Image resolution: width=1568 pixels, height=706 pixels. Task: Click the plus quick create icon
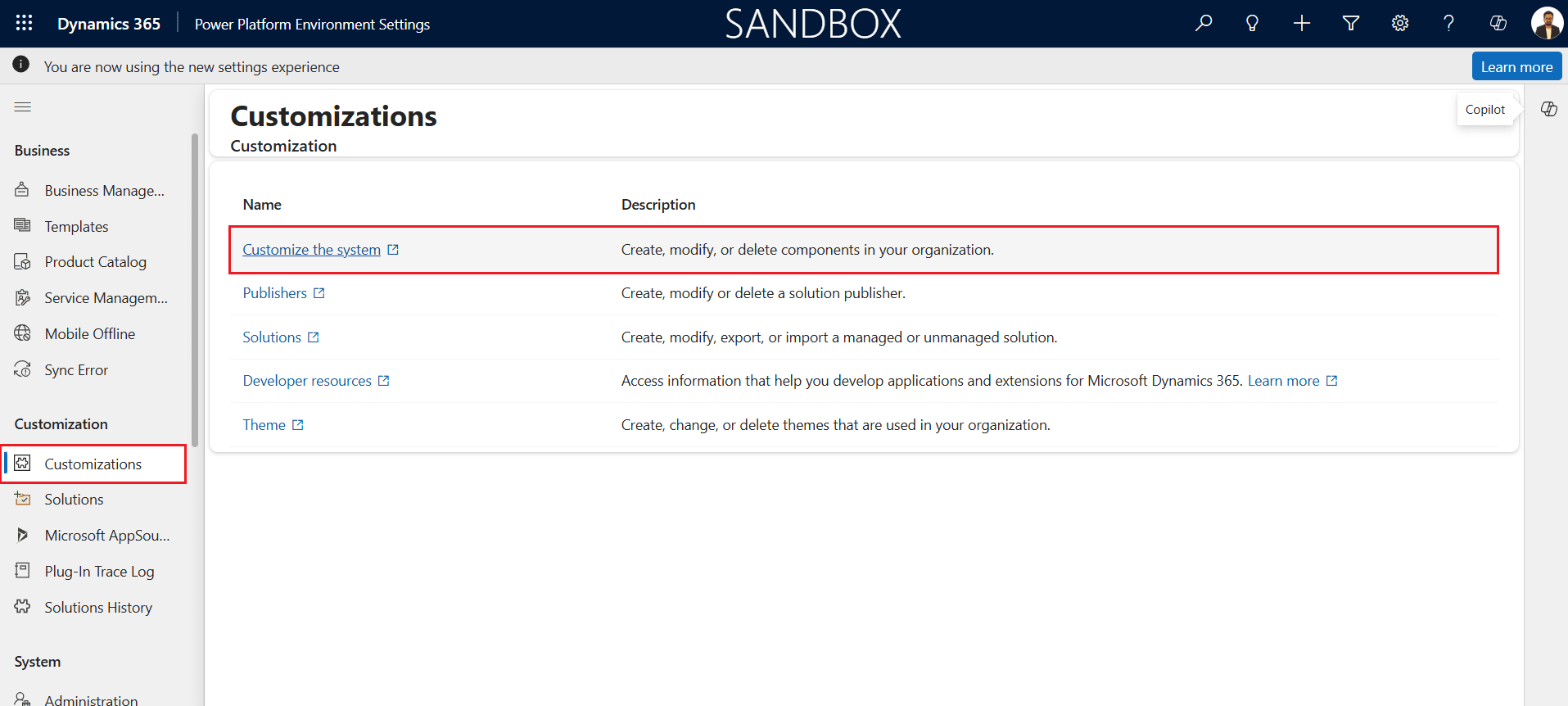point(1301,24)
